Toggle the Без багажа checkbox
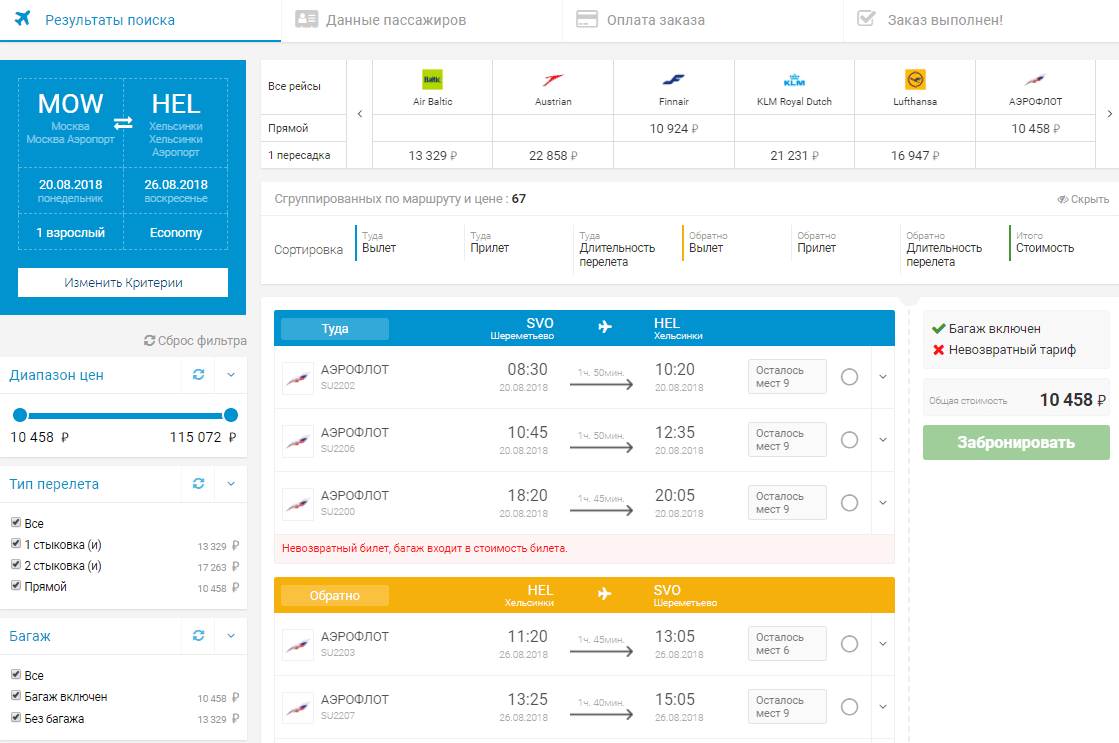The height and width of the screenshot is (743, 1119). [x=16, y=717]
